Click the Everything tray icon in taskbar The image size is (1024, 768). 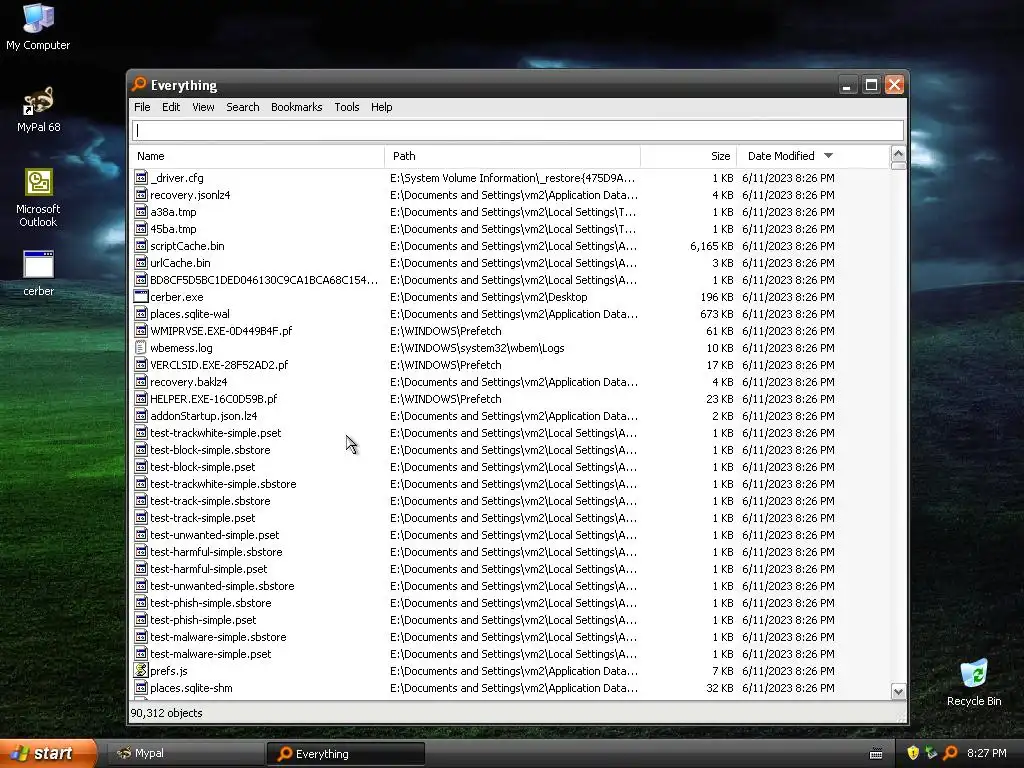951,753
